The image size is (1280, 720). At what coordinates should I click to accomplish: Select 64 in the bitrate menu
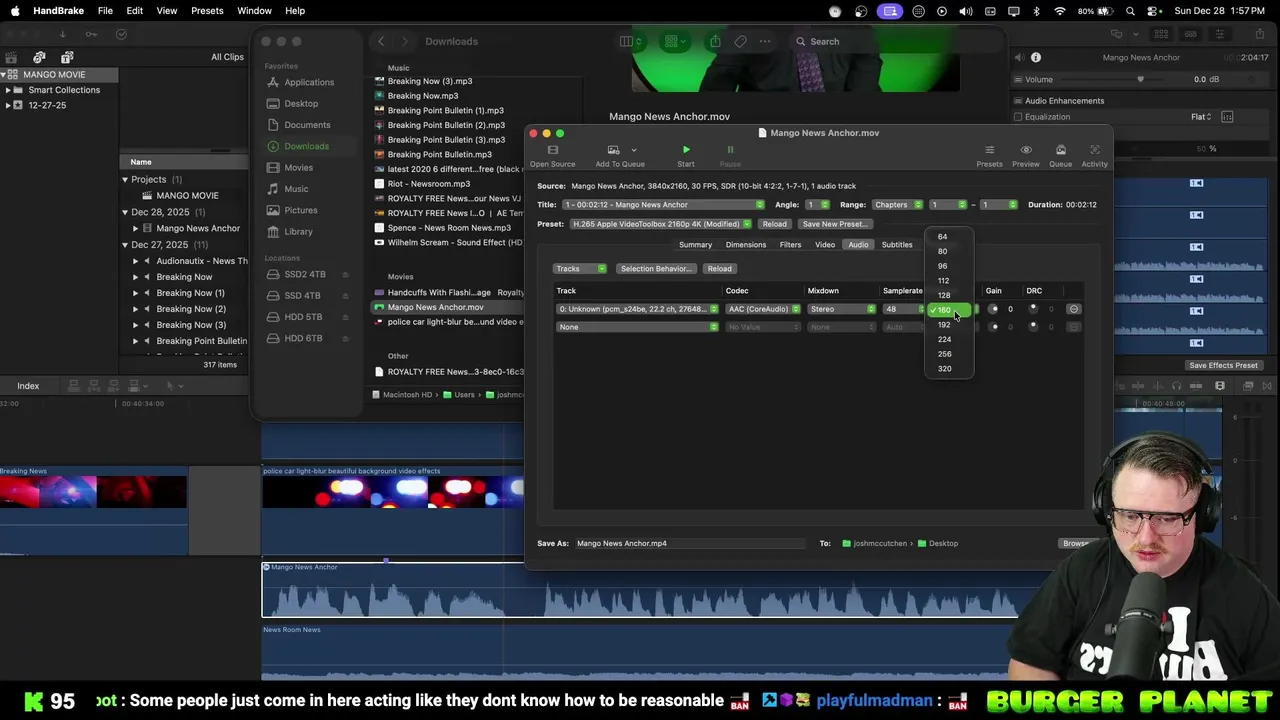[949, 237]
